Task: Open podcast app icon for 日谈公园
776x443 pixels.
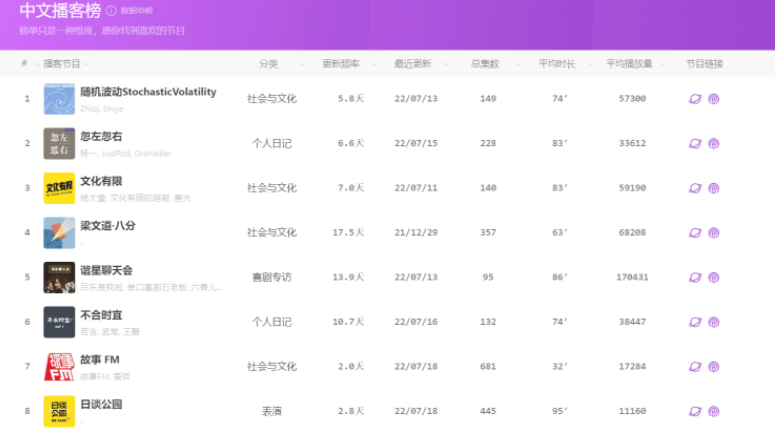Action: click(x=714, y=411)
